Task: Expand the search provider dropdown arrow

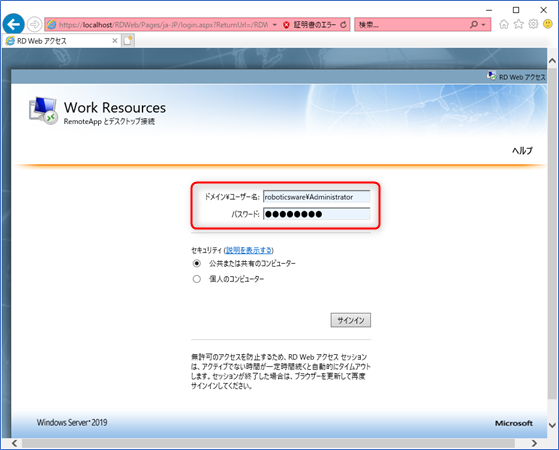Action: (483, 25)
